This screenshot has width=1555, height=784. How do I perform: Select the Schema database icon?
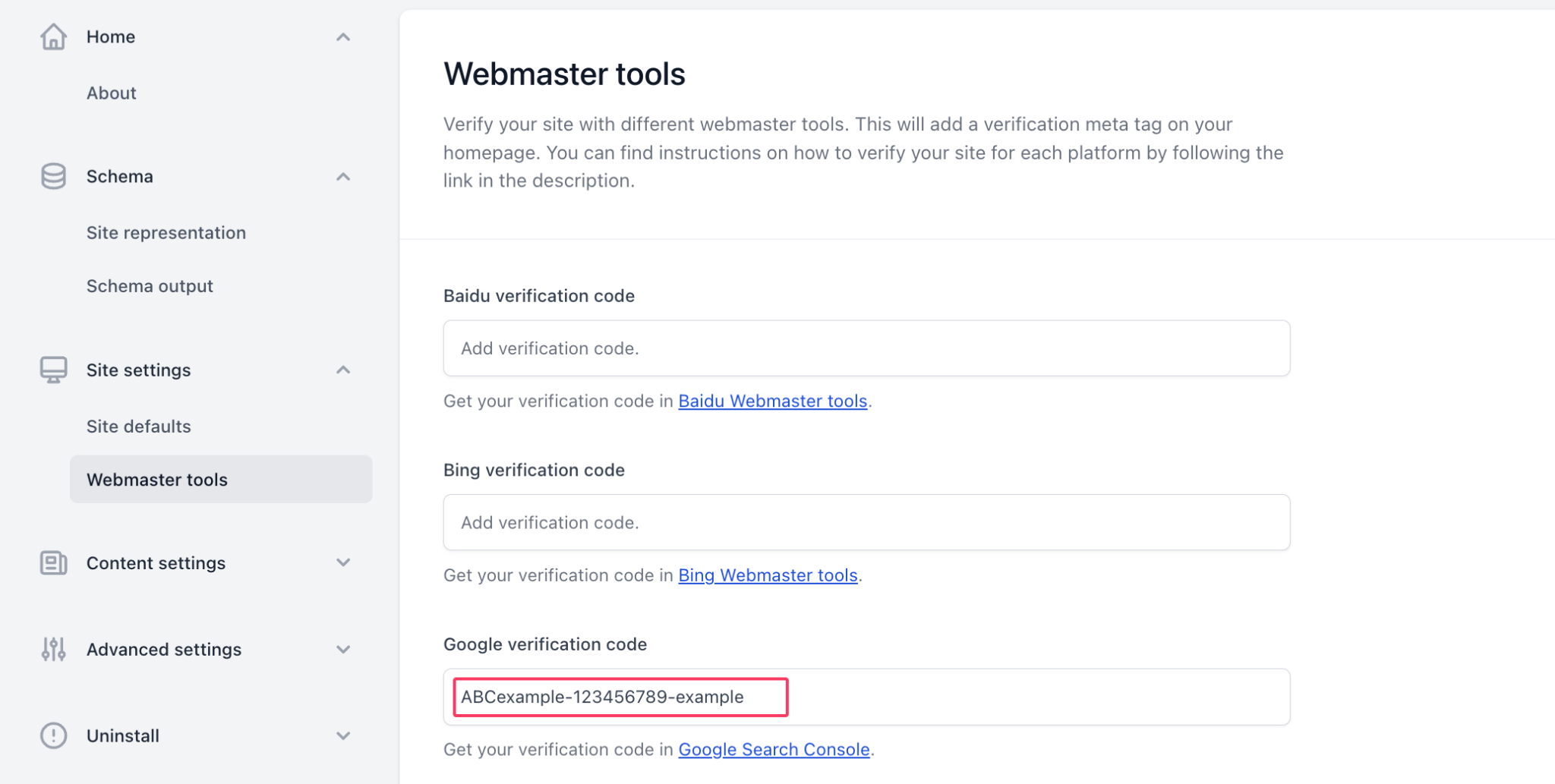coord(53,175)
